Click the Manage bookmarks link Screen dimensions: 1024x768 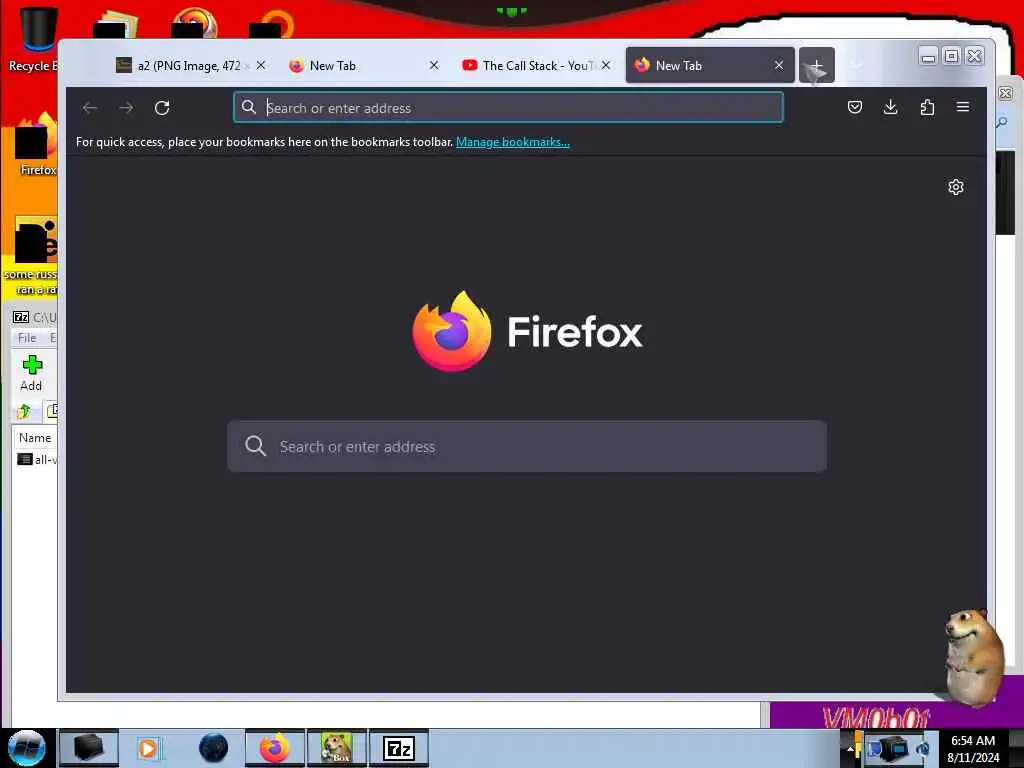point(513,142)
